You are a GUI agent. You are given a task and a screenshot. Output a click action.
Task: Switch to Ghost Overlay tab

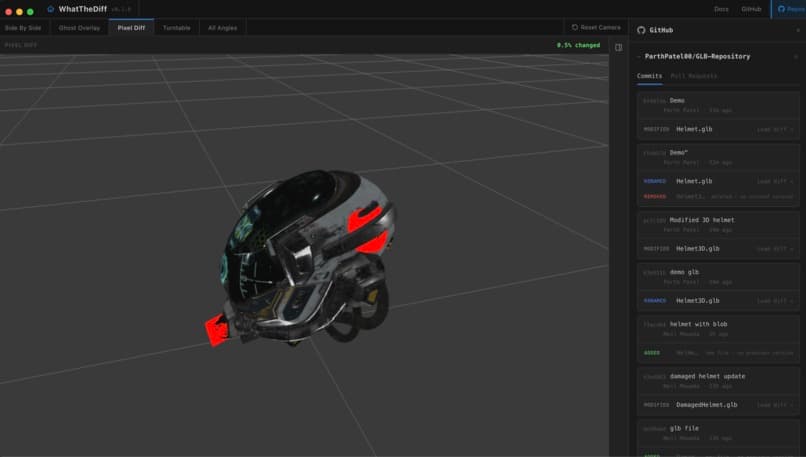[x=79, y=28]
